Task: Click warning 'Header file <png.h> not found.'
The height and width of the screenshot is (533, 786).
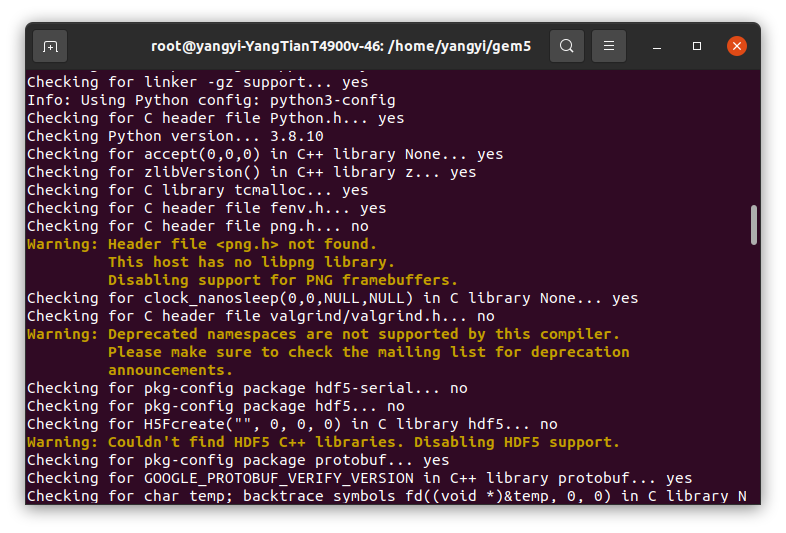Action: [x=202, y=245]
